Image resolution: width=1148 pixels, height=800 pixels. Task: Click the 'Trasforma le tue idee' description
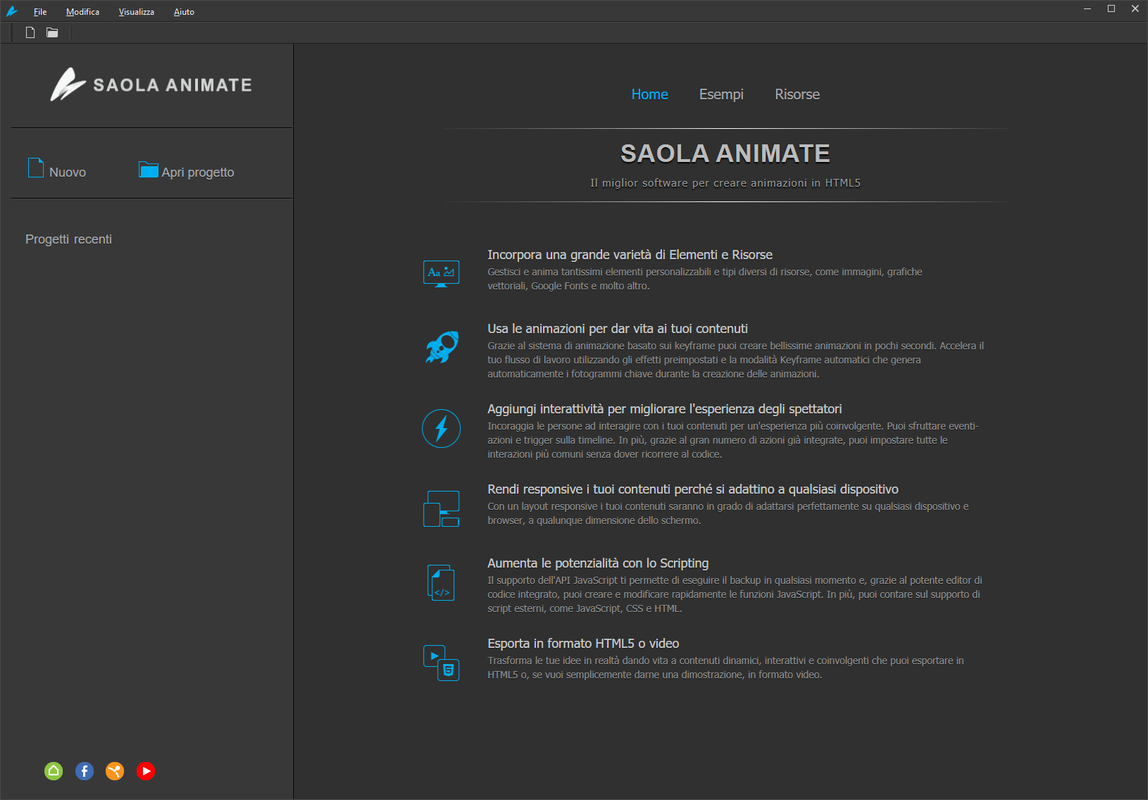[725, 668]
